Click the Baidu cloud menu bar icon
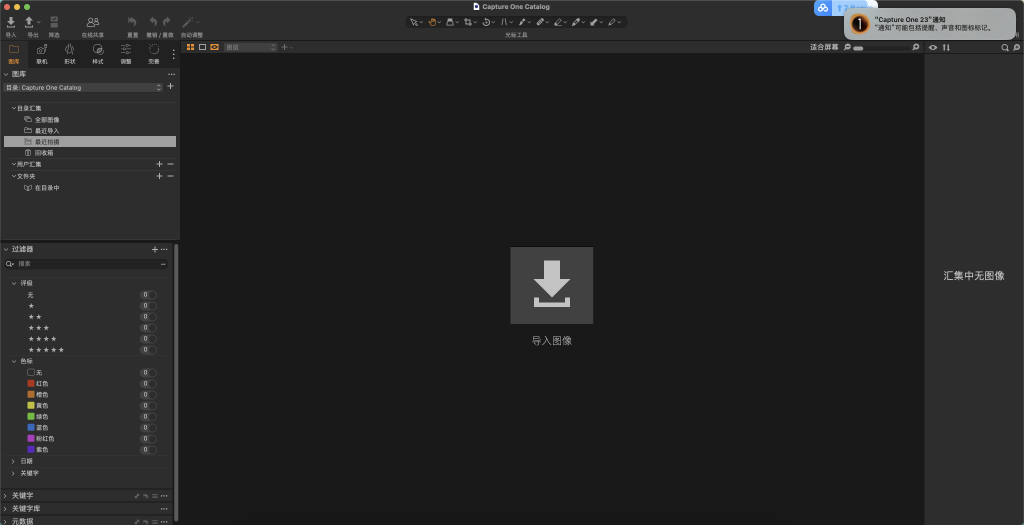 [x=823, y=8]
